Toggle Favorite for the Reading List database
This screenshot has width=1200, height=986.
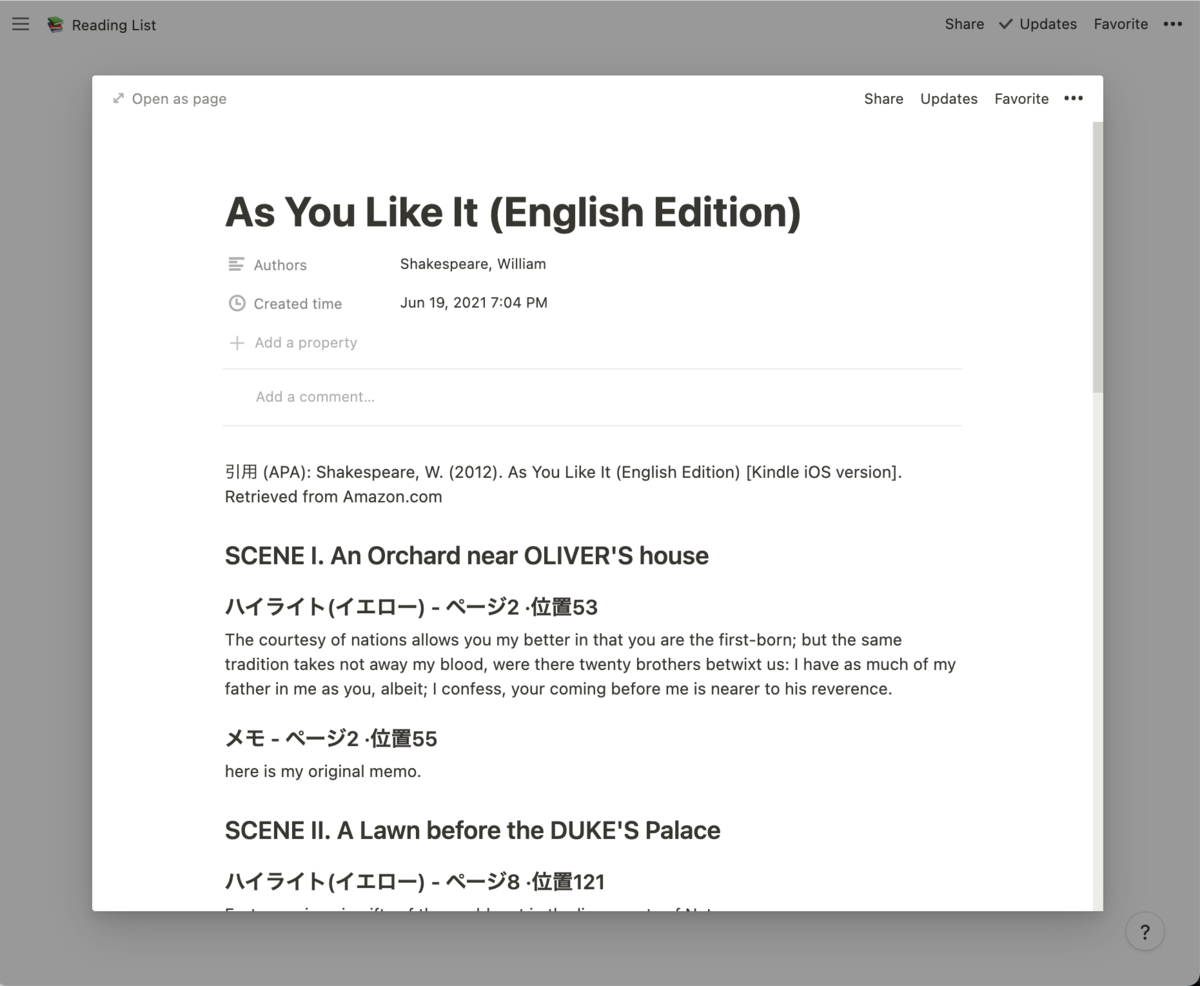point(1120,23)
